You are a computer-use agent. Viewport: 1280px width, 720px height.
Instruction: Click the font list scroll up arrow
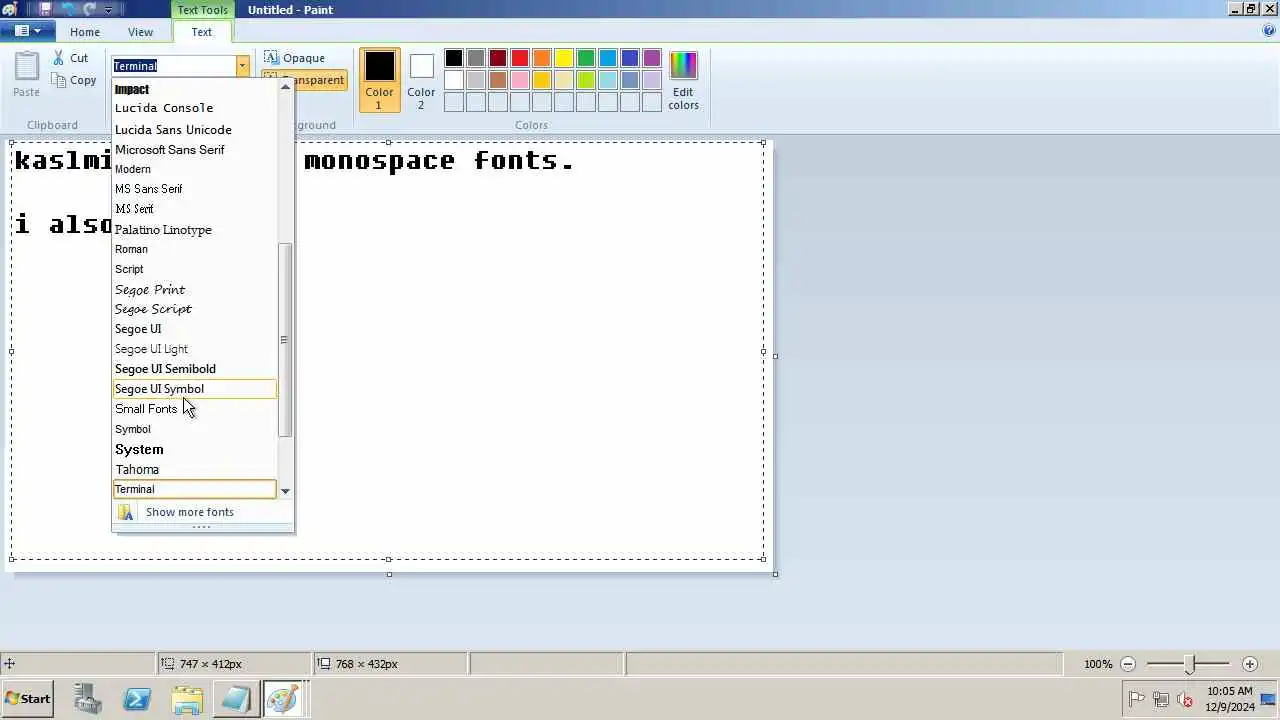tap(285, 87)
